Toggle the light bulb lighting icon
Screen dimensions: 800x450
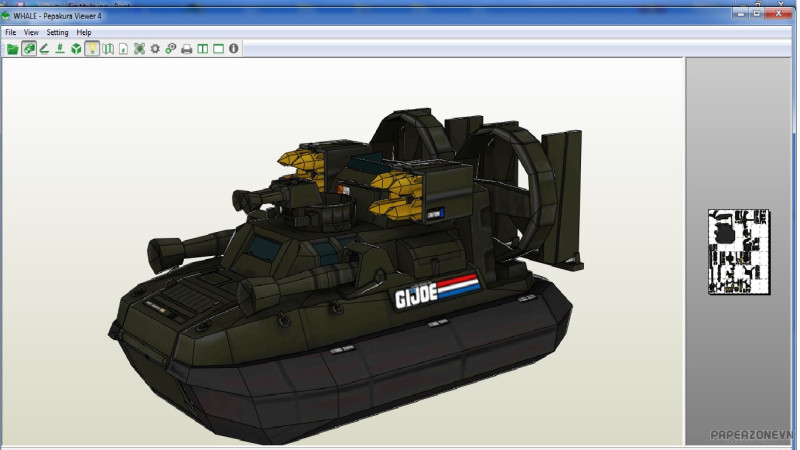coord(92,48)
